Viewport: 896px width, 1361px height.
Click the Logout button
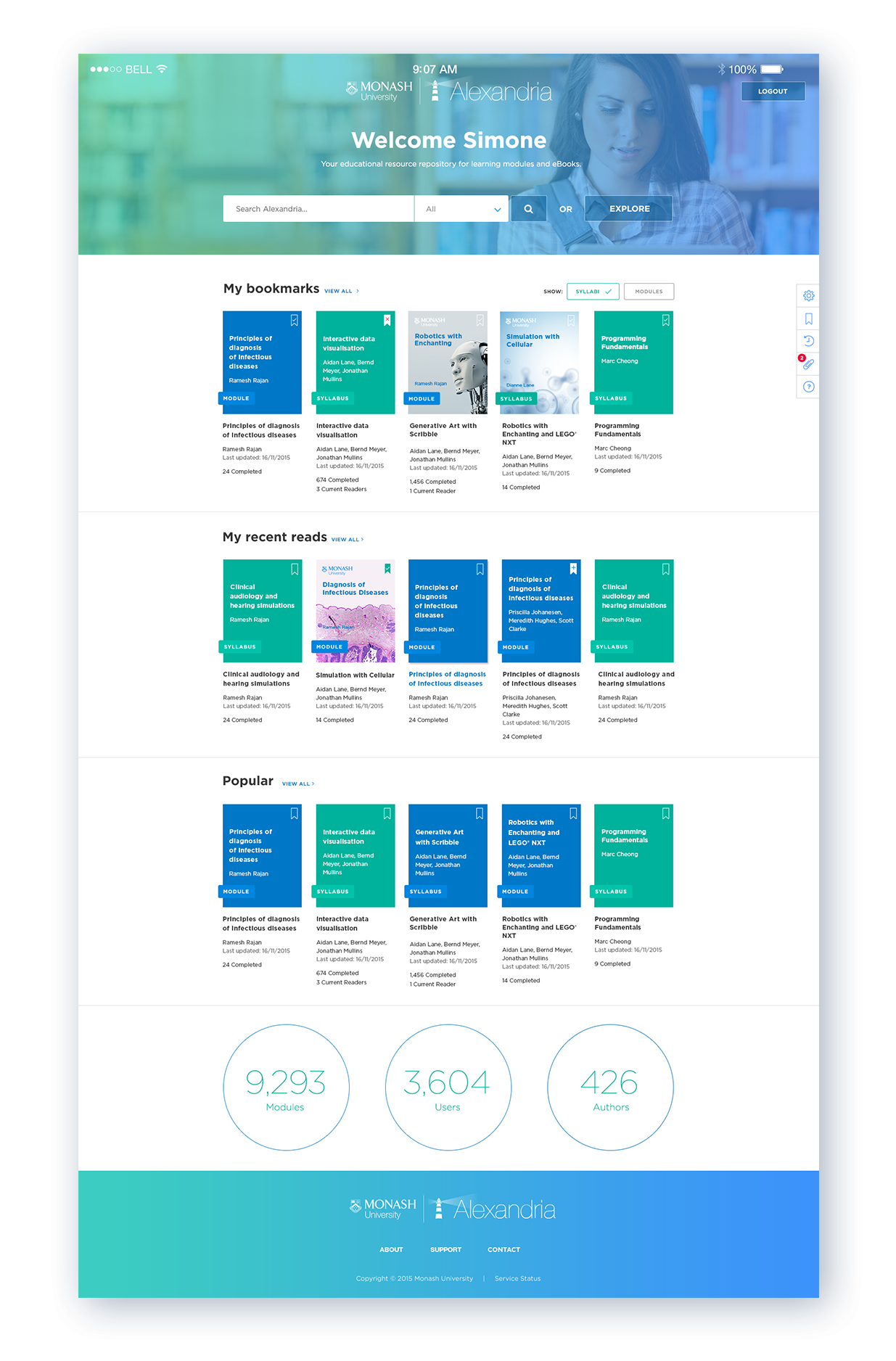(773, 91)
